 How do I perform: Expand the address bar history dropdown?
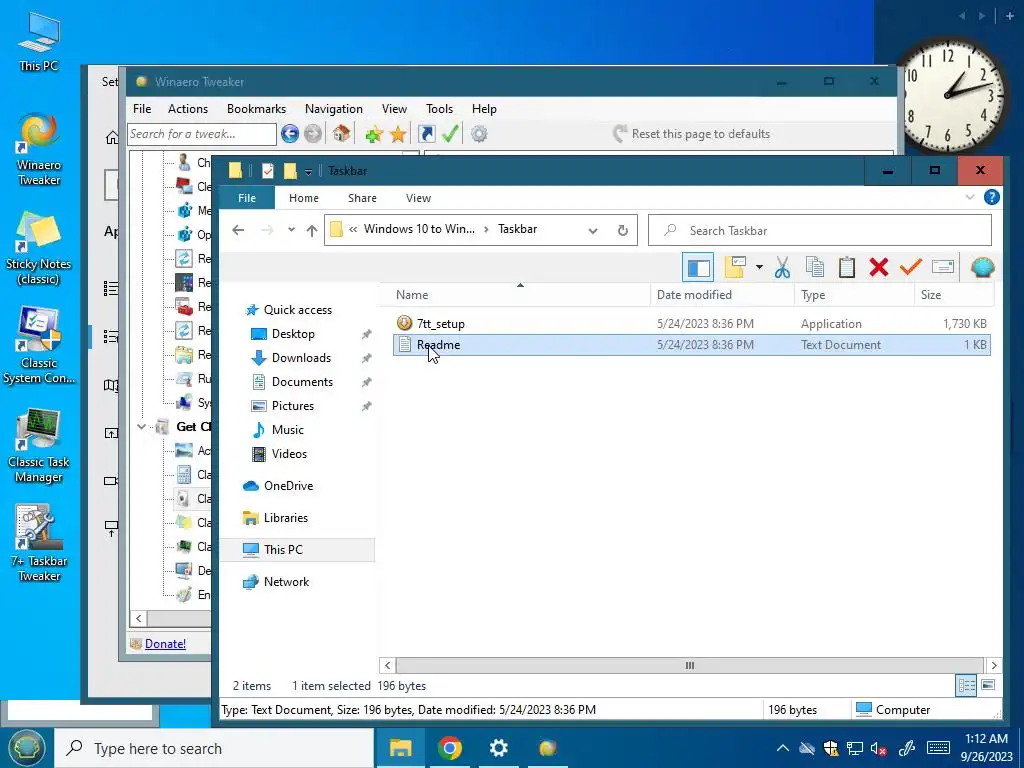coord(593,231)
